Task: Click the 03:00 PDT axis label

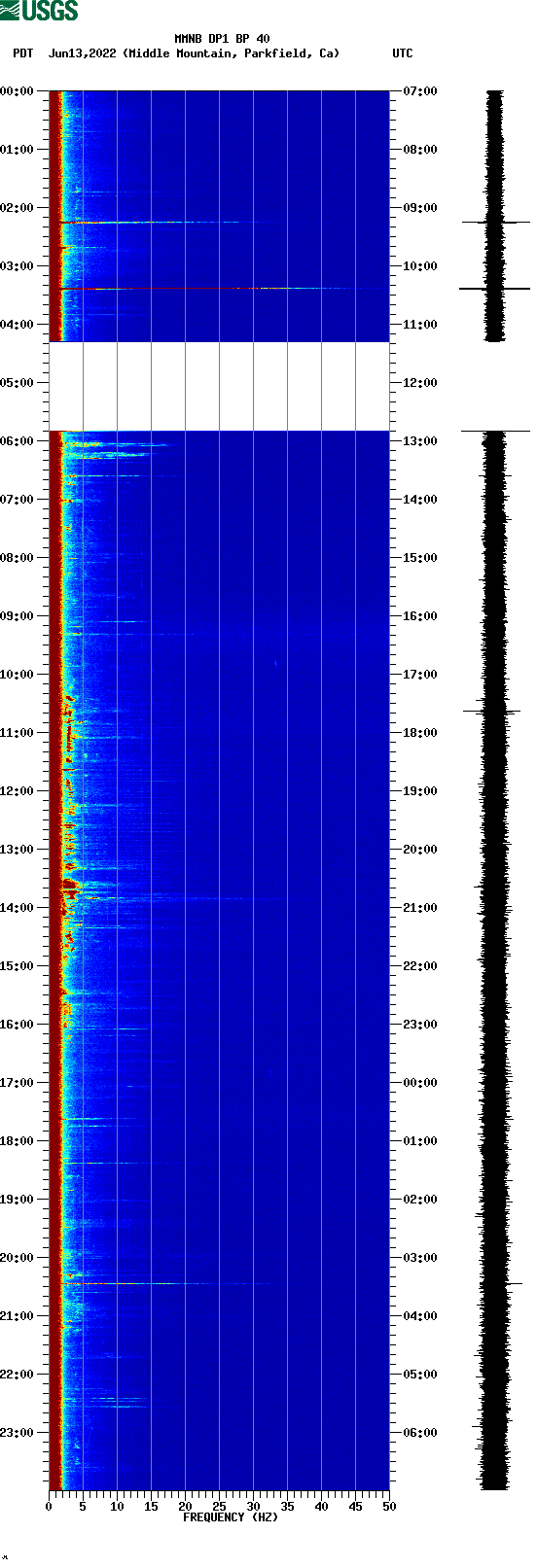Action: pos(18,266)
